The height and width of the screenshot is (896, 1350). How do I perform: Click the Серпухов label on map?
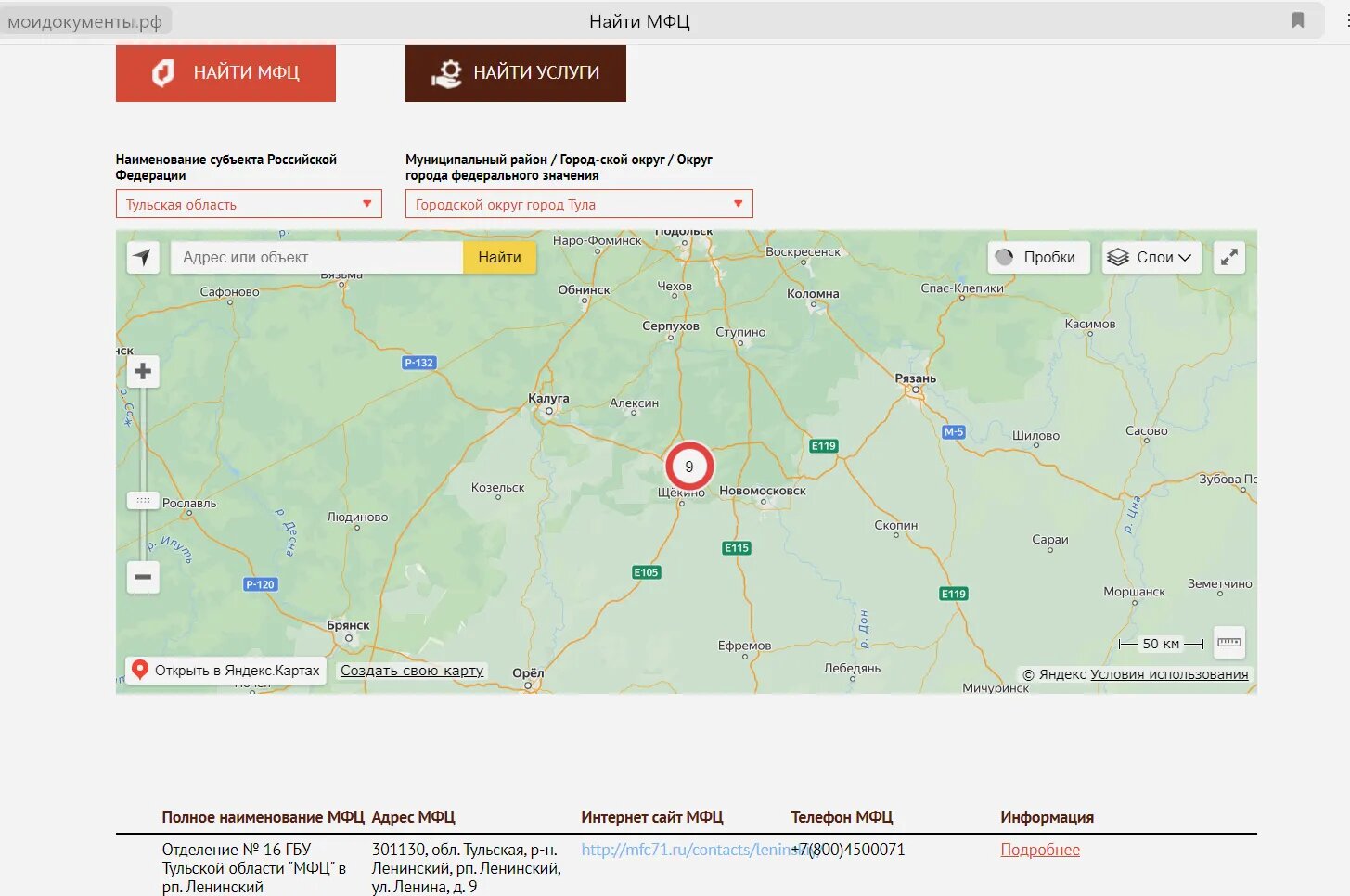tap(671, 326)
